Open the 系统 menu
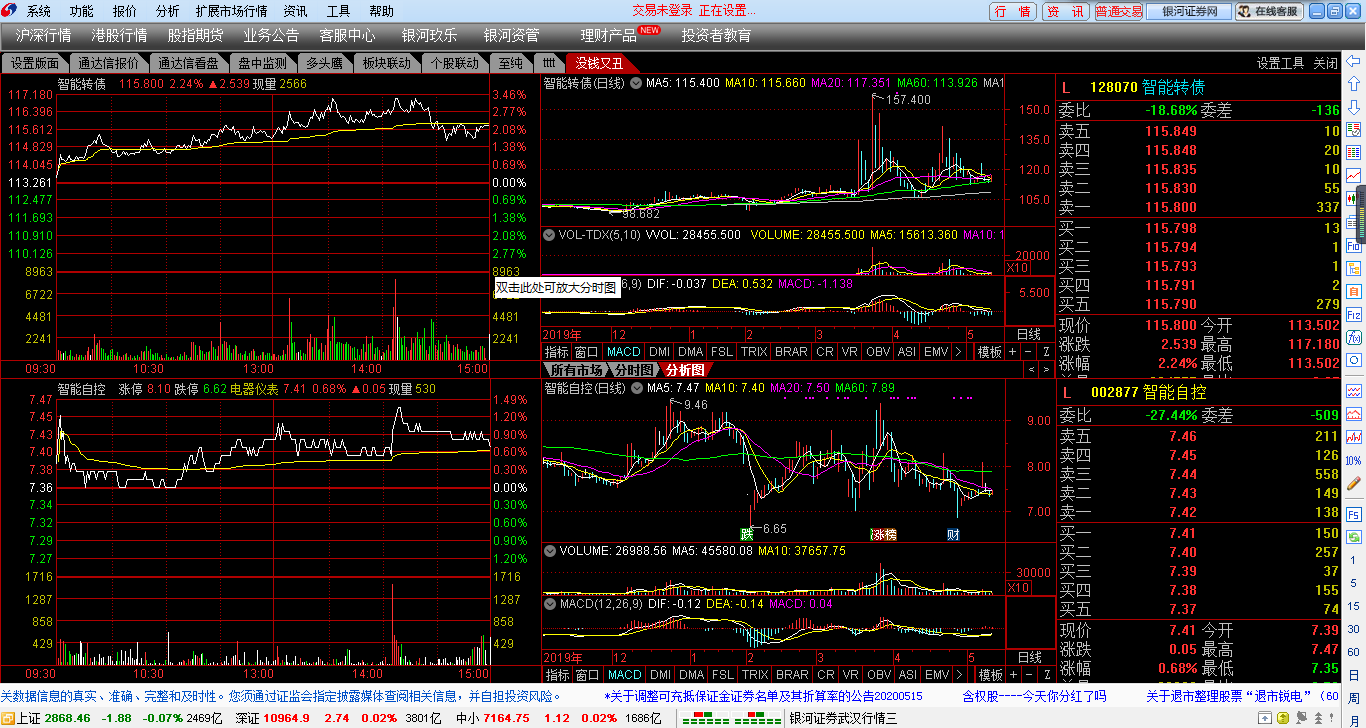1366x728 pixels. coord(39,11)
